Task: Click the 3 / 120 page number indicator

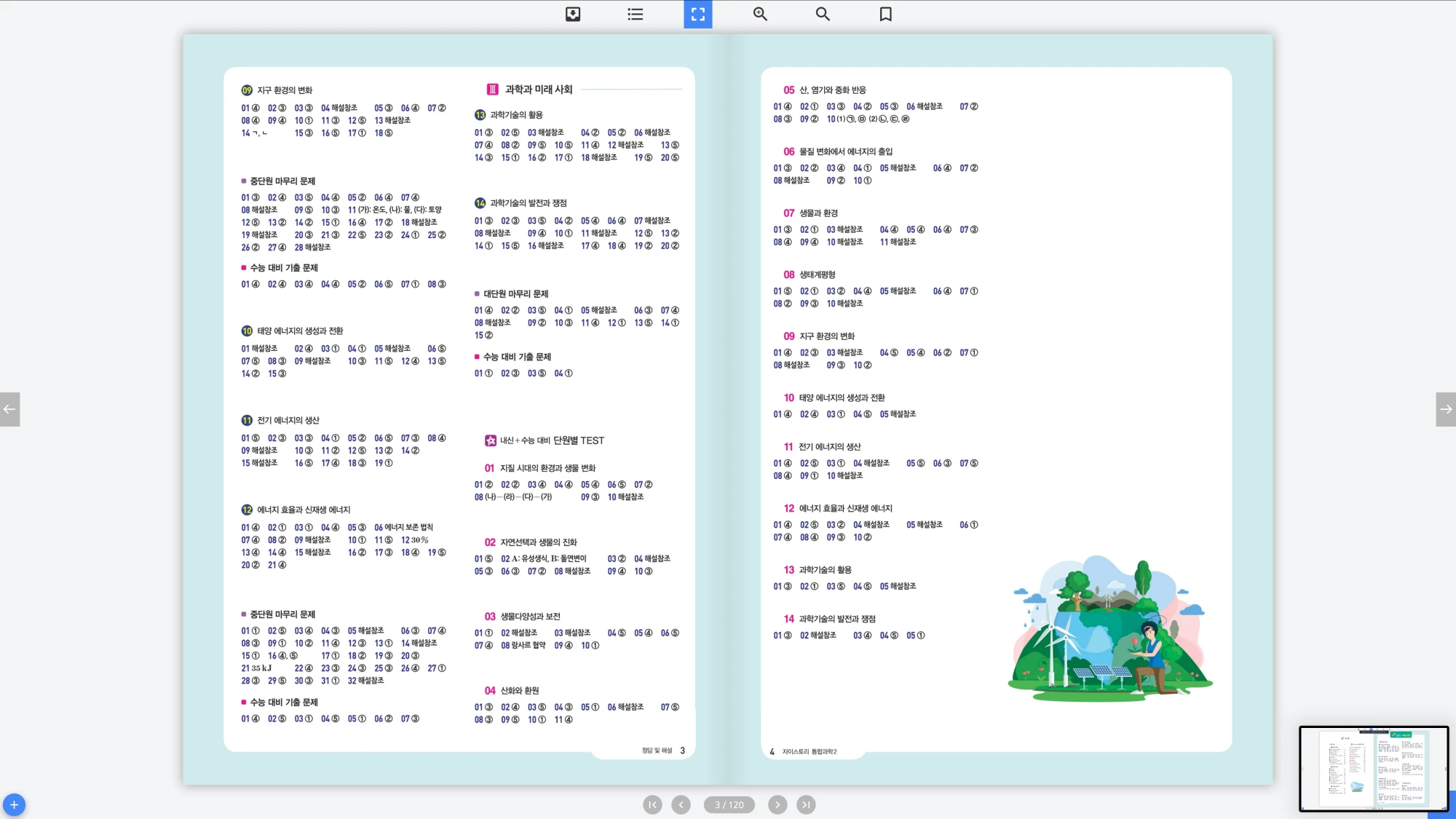Action: tap(729, 804)
